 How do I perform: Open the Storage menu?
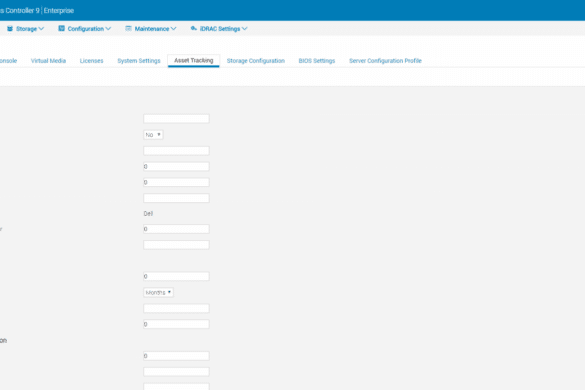[x=26, y=29]
